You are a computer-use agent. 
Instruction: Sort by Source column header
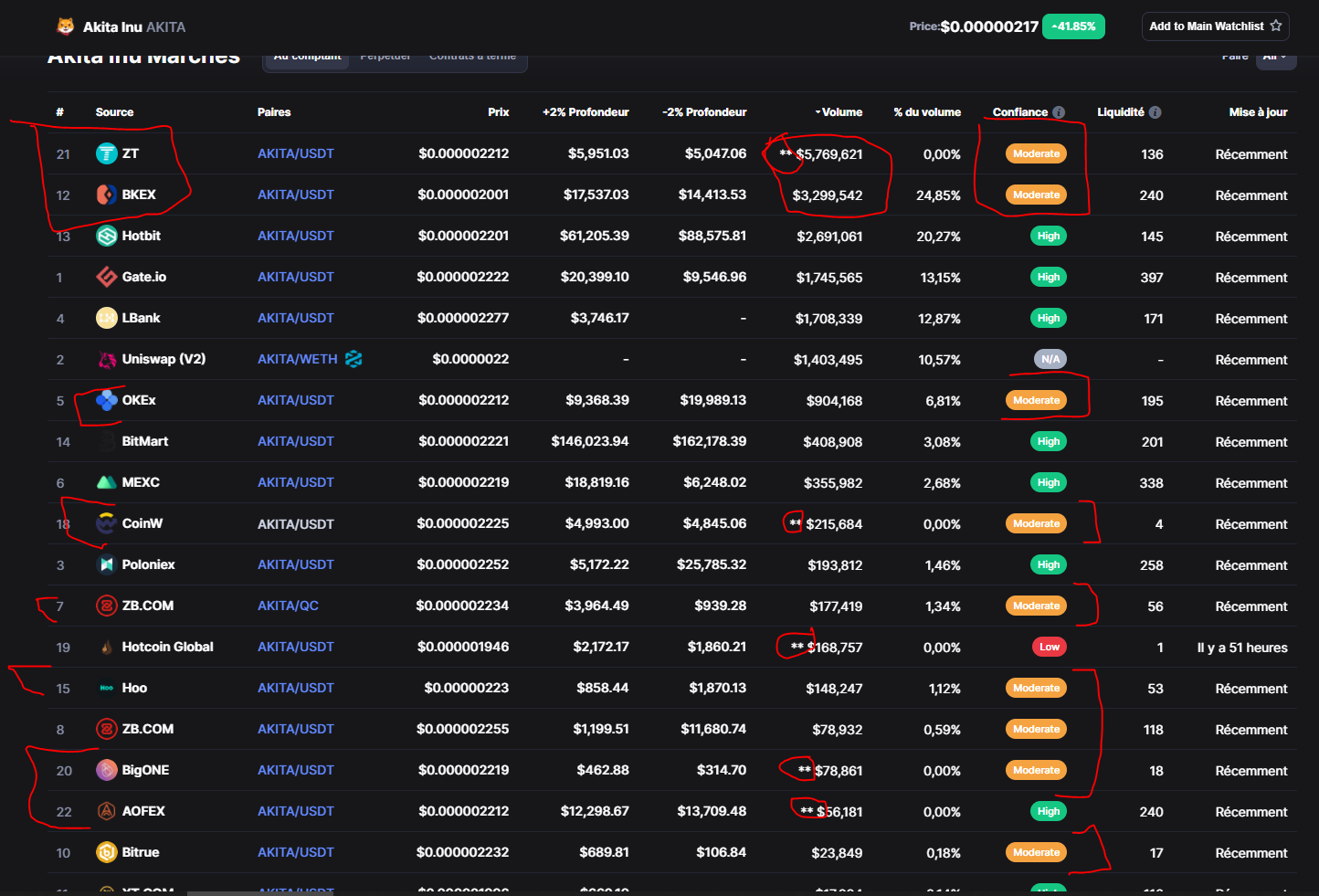[114, 112]
